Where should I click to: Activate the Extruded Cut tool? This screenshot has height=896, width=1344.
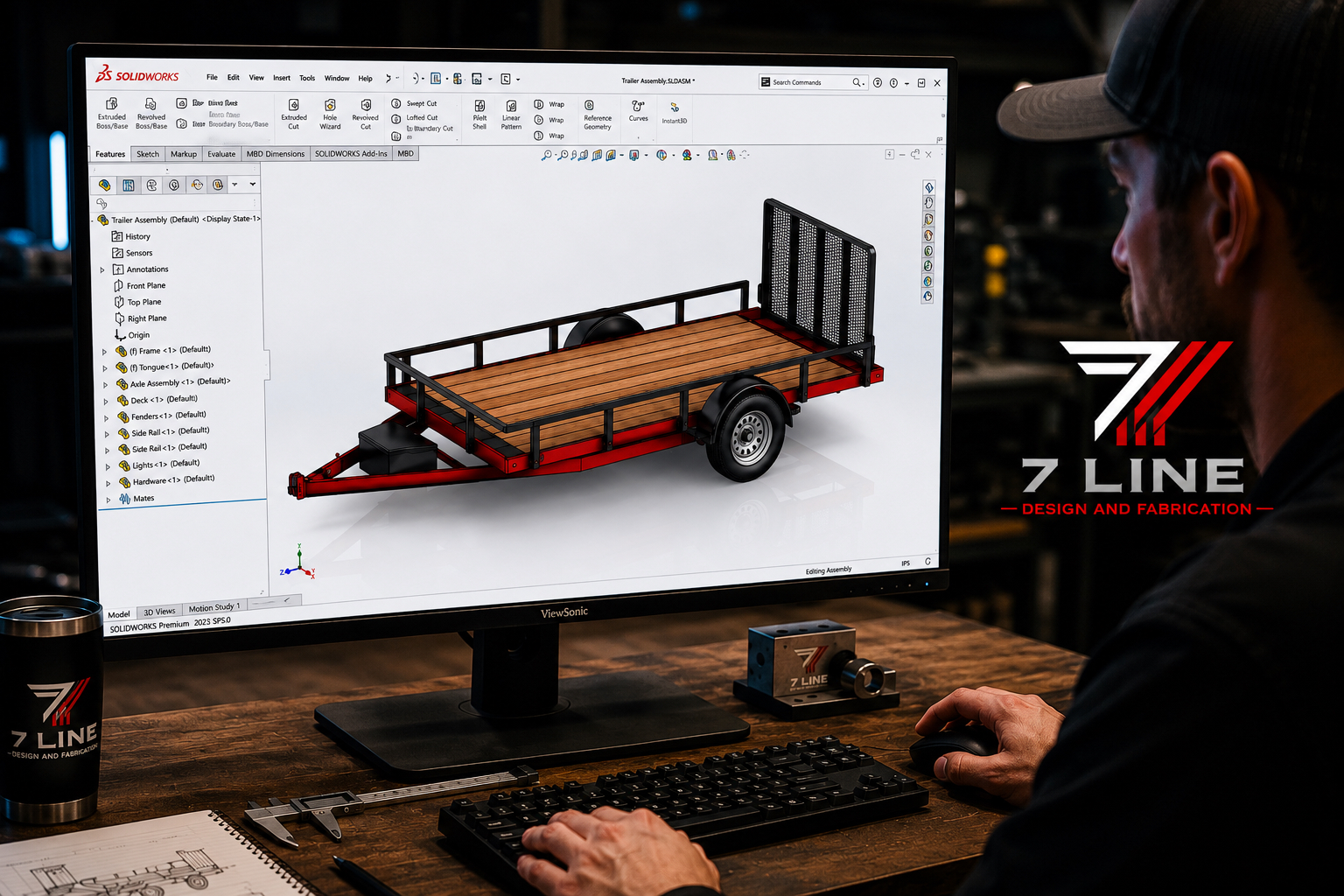click(294, 115)
